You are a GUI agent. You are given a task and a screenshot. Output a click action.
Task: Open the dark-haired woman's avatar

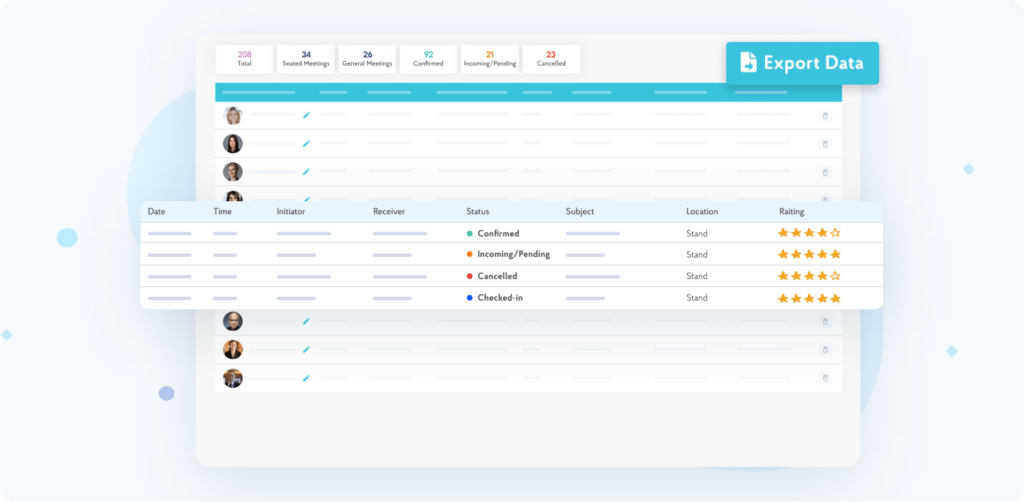pos(232,144)
